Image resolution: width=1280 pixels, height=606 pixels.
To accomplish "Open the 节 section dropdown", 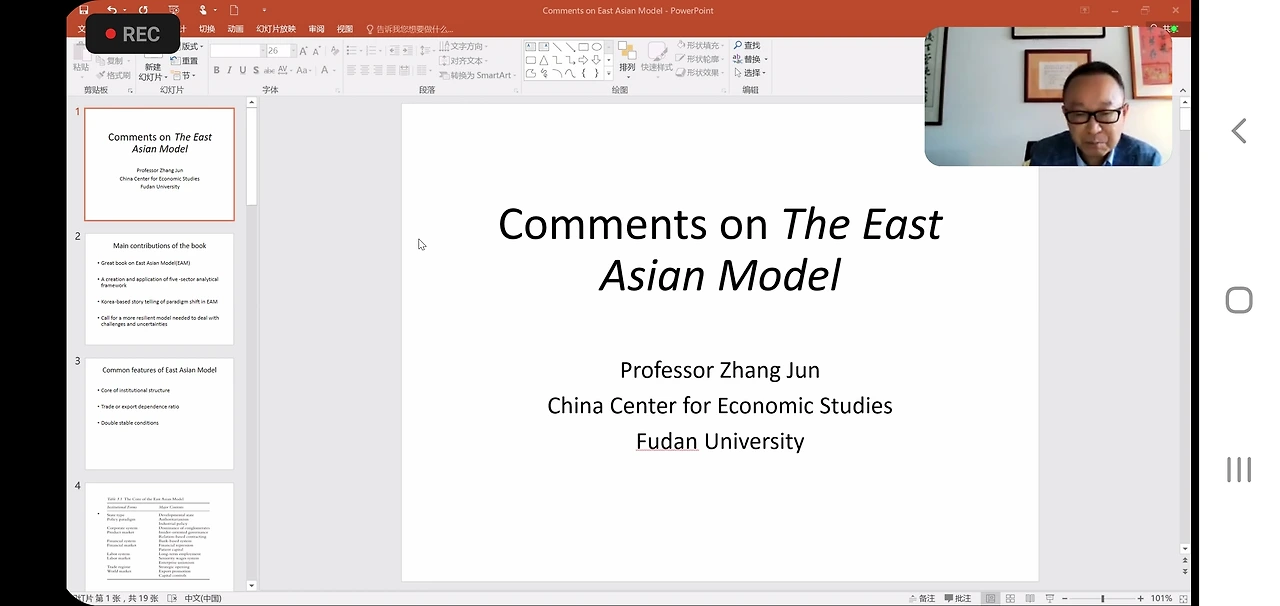I will (183, 75).
